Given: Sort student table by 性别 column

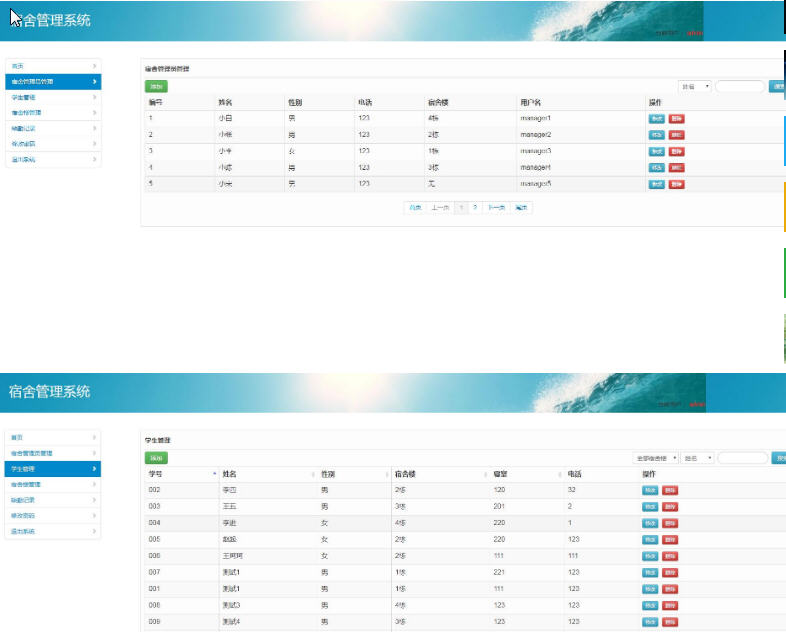Looking at the screenshot, I should [x=354, y=474].
